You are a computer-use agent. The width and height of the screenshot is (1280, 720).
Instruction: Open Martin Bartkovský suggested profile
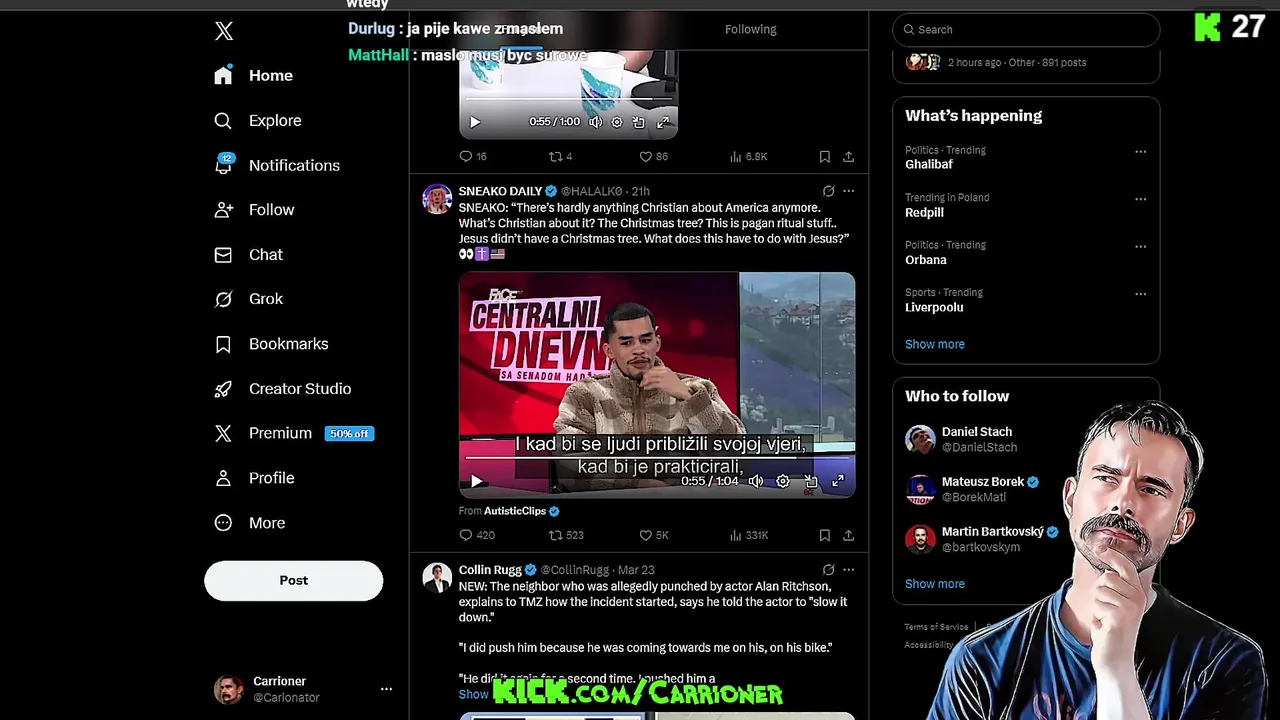coord(993,532)
